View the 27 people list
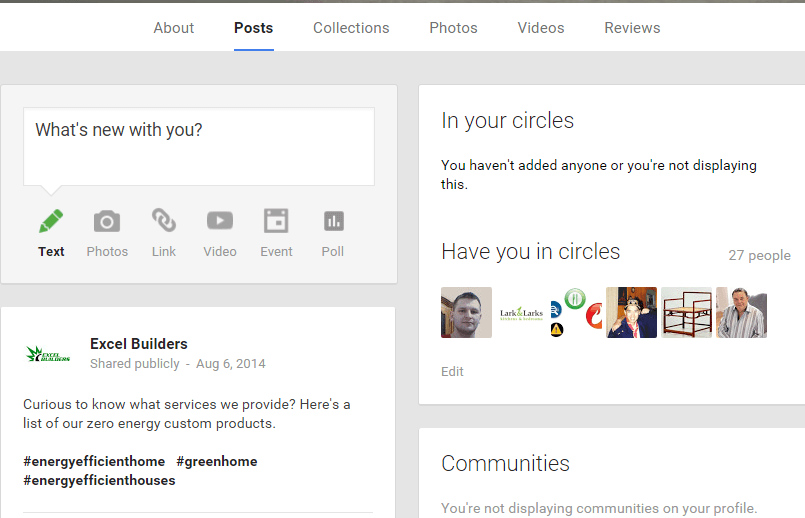Image resolution: width=805 pixels, height=518 pixels. click(x=759, y=255)
